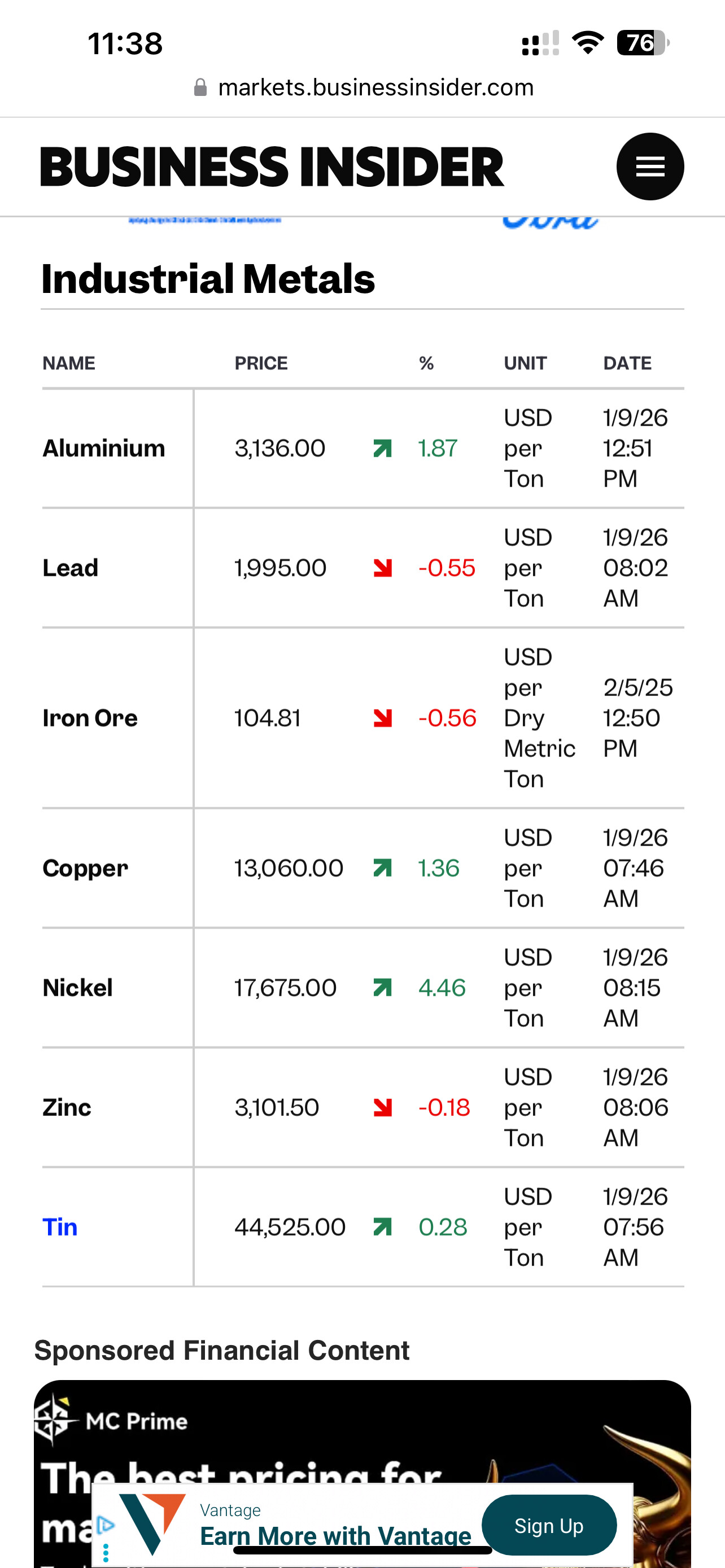Viewport: 725px width, 1568px height.
Task: Tap the DATE column header
Action: (x=627, y=363)
